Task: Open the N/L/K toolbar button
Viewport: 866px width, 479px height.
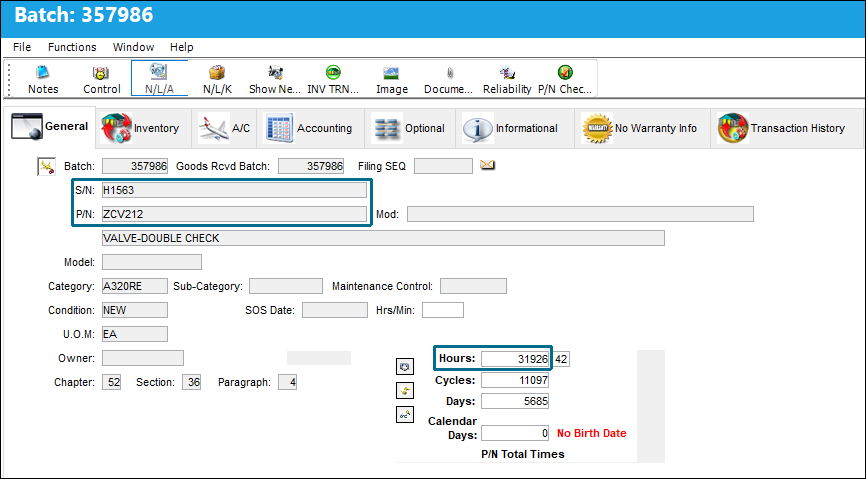Action: (x=218, y=79)
